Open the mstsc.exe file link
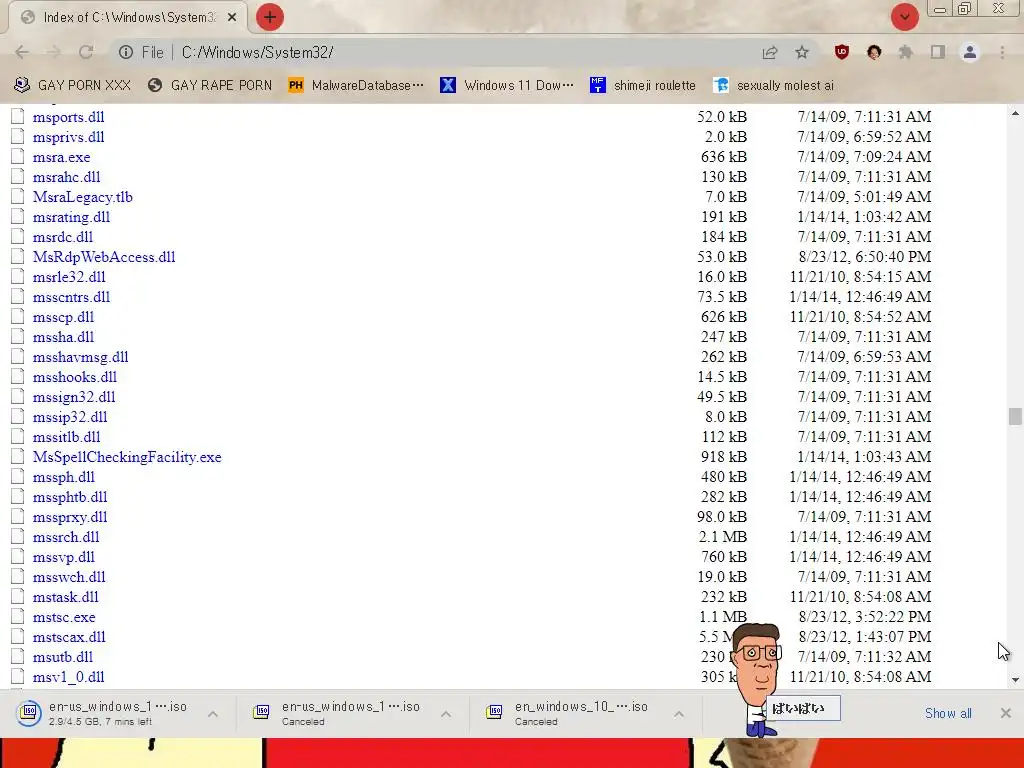 click(64, 616)
